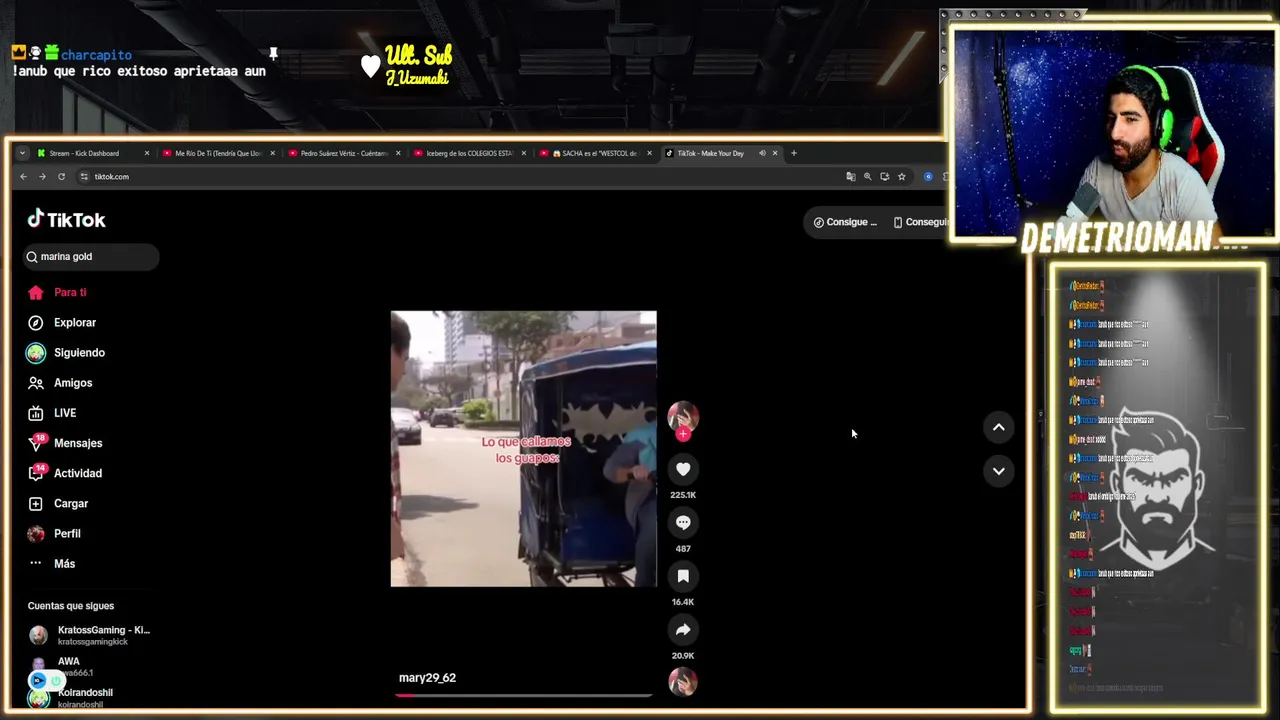Switch to Iceberg de los COLEGIOS tab
This screenshot has height=720, width=1280.
point(469,153)
